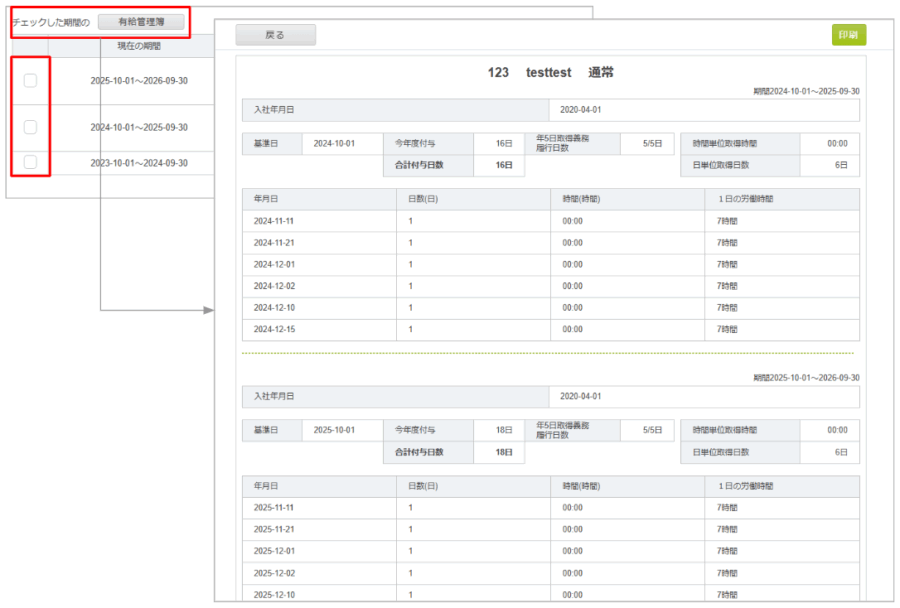The image size is (900, 608).
Task: Tick the 2024-10-01～2025-09-30 period checkbox
Action: [x=30, y=127]
